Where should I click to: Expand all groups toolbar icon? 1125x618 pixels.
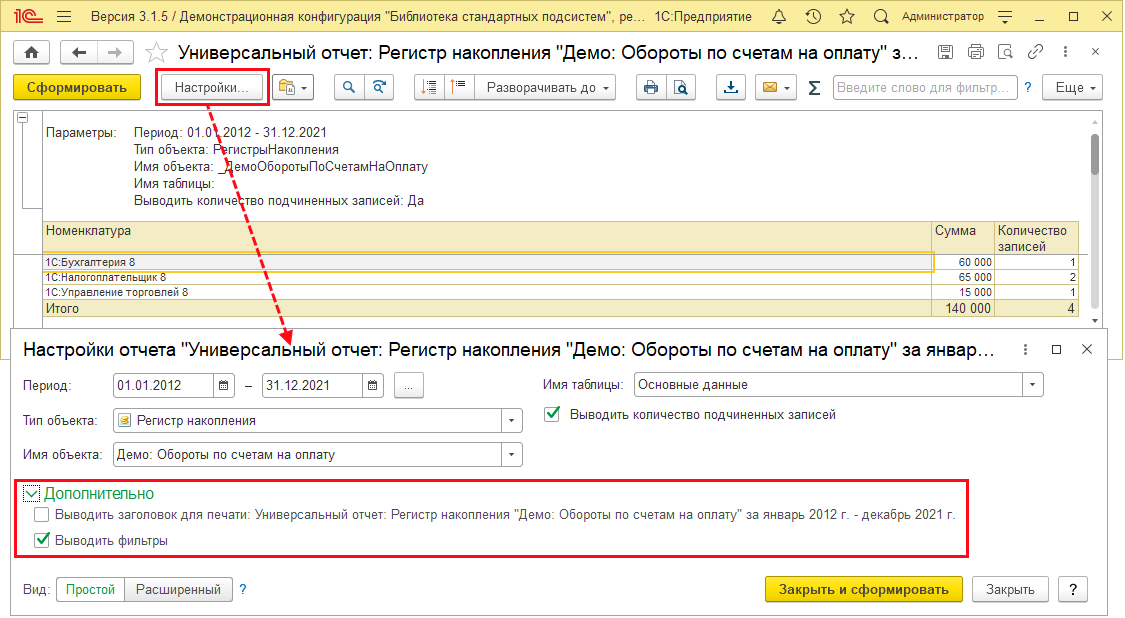pyautogui.click(x=429, y=88)
